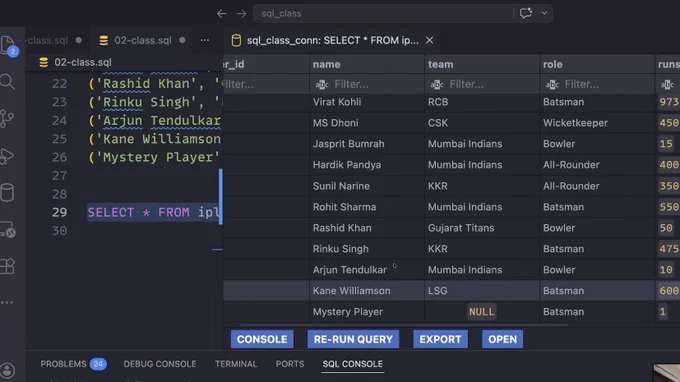The width and height of the screenshot is (680, 382).
Task: Select the Jasprit Bumrah name cell
Action: coord(367,144)
